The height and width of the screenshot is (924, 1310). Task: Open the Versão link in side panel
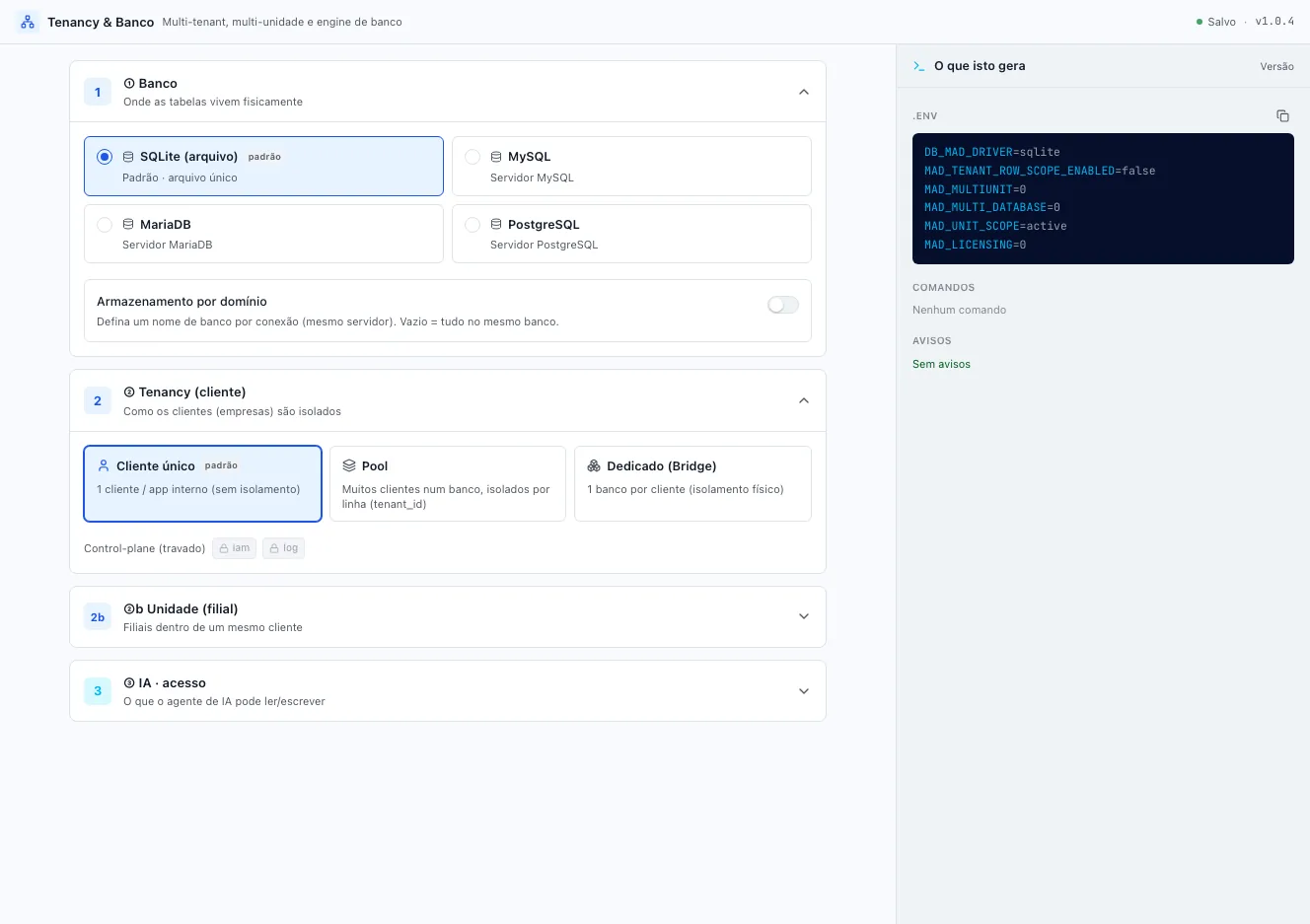[1276, 67]
